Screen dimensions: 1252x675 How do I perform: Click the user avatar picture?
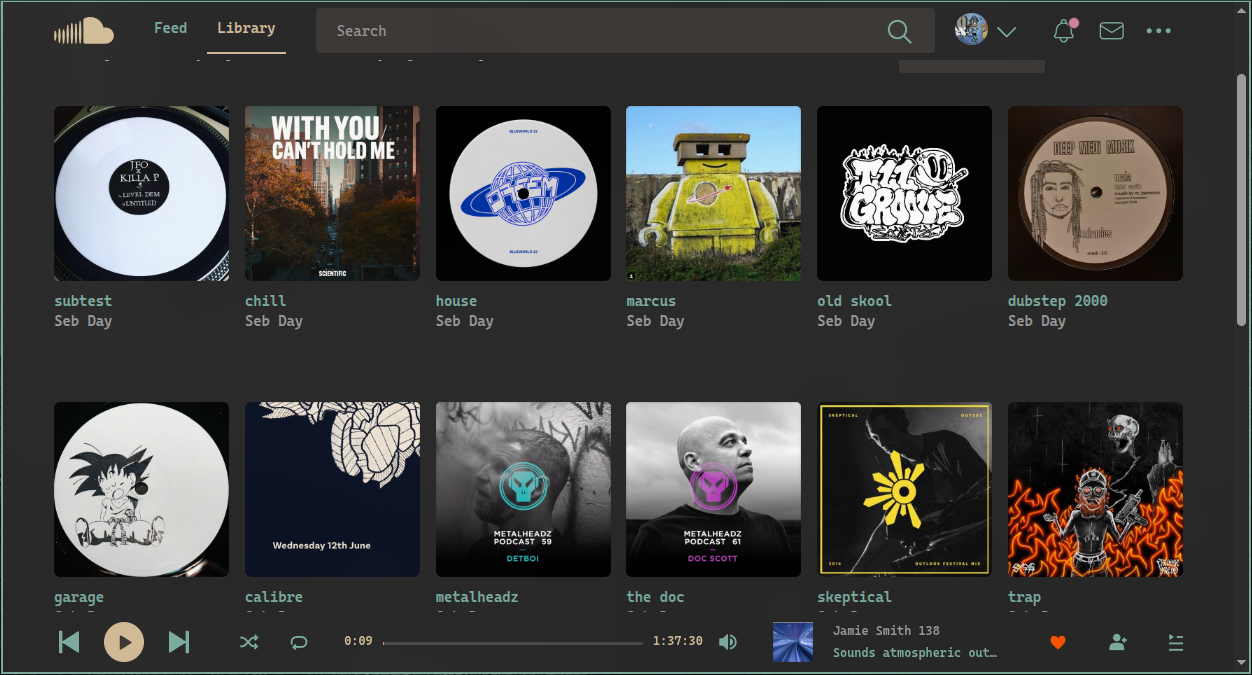[971, 30]
